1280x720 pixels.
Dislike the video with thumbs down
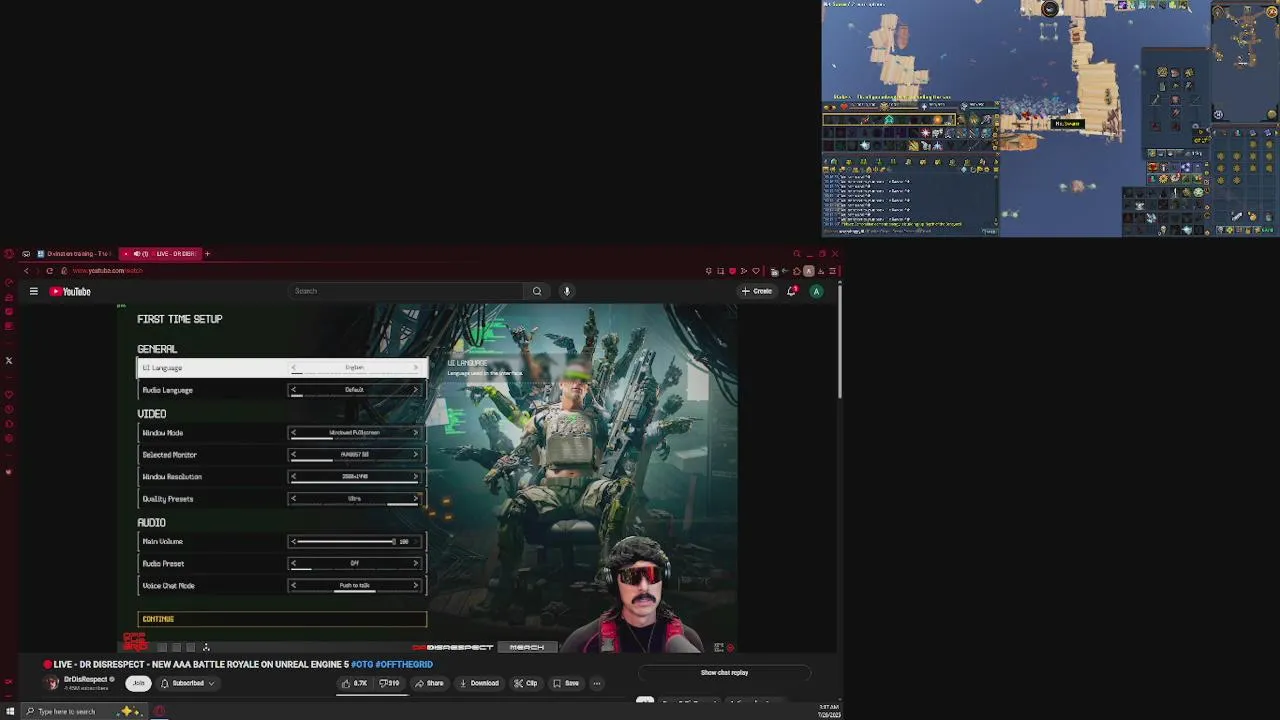(x=390, y=683)
